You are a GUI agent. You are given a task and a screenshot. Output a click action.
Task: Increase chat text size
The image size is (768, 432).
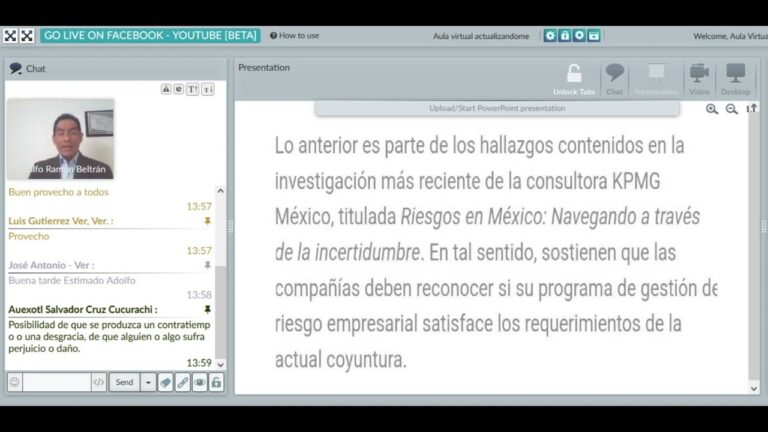pyautogui.click(x=192, y=89)
